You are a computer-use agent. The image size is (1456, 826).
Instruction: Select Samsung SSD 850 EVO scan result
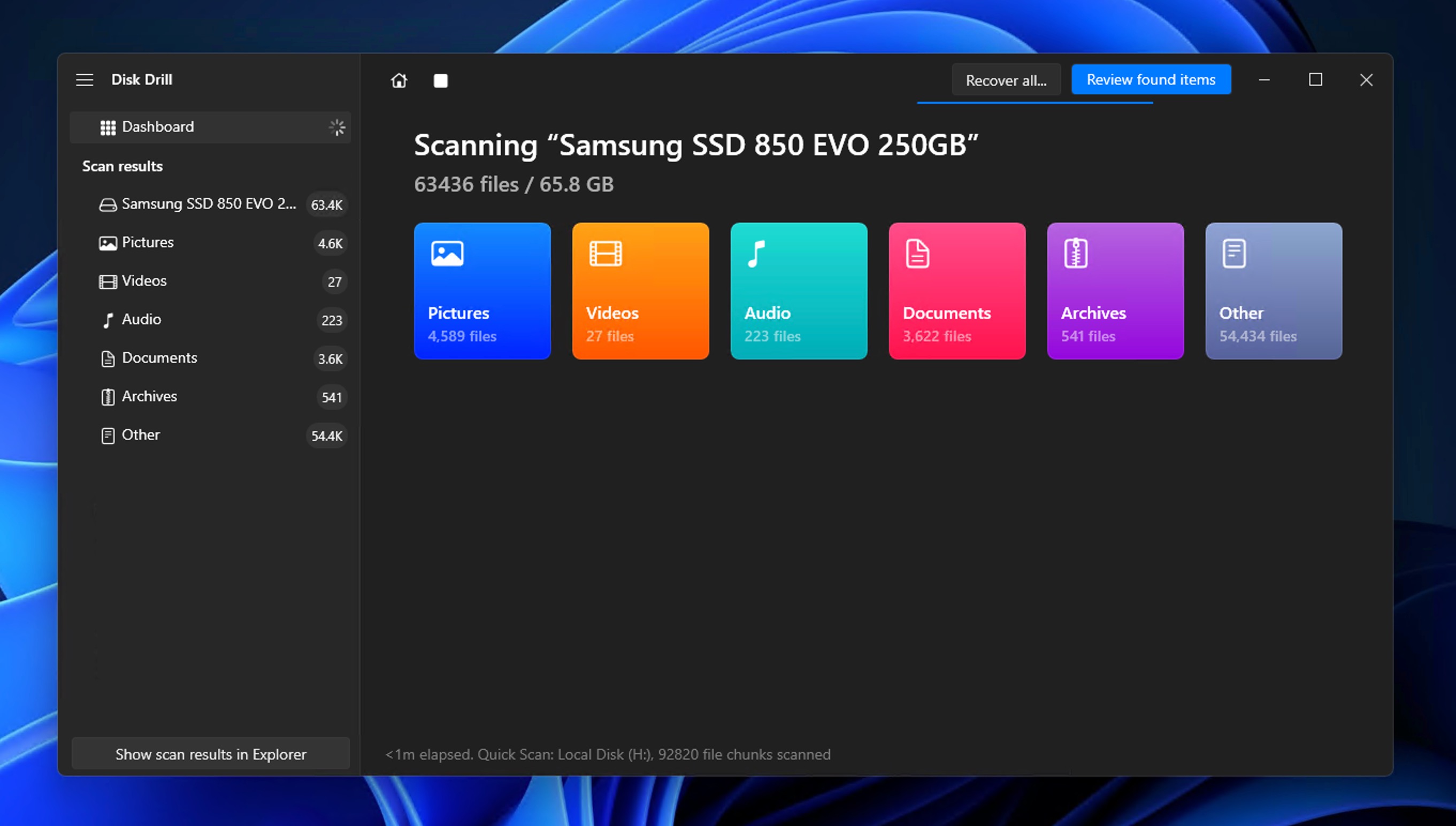click(210, 204)
